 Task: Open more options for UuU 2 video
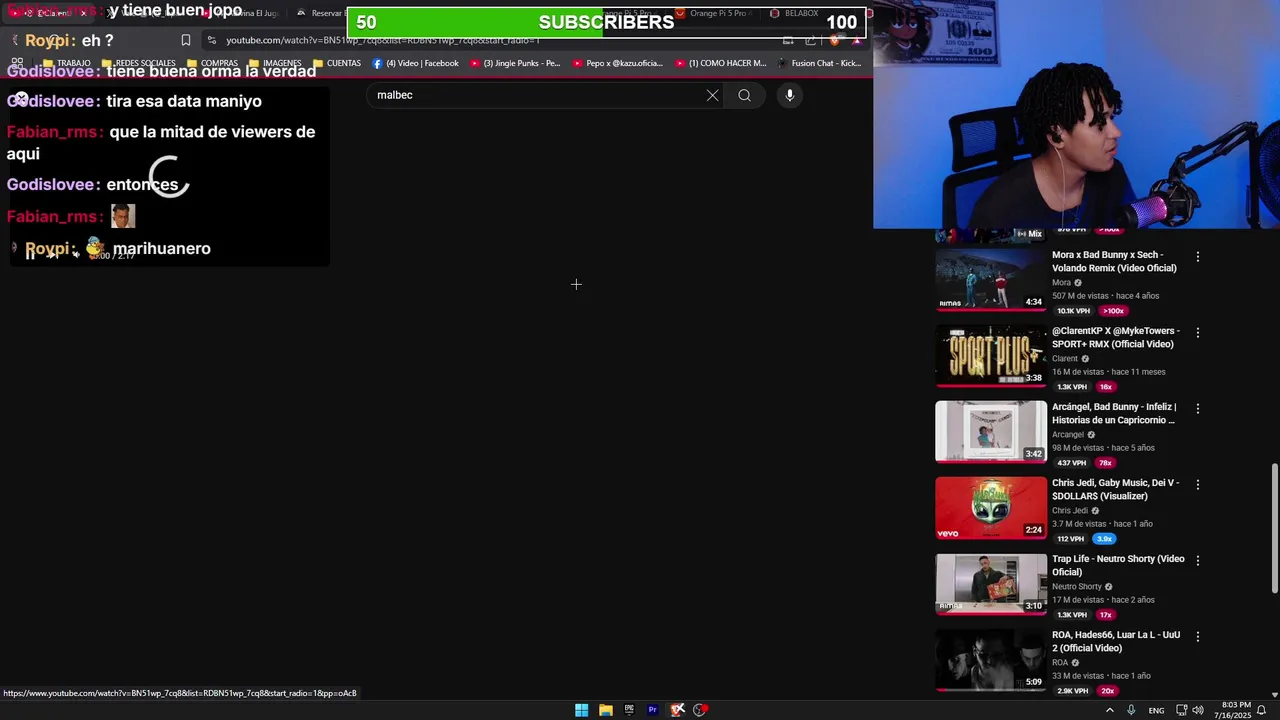point(1197,637)
